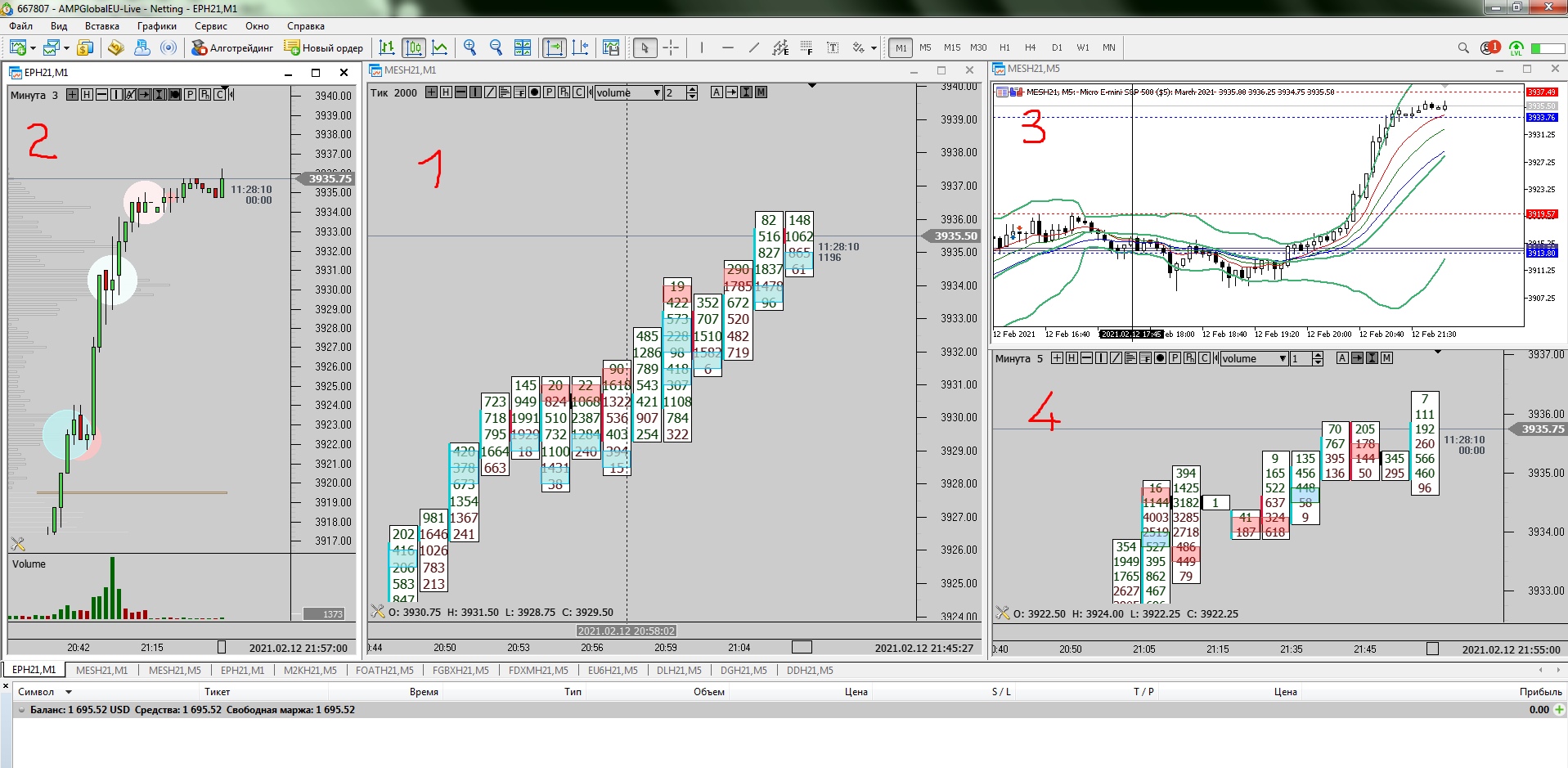Open the search magnifier in toolbar

point(1463,47)
